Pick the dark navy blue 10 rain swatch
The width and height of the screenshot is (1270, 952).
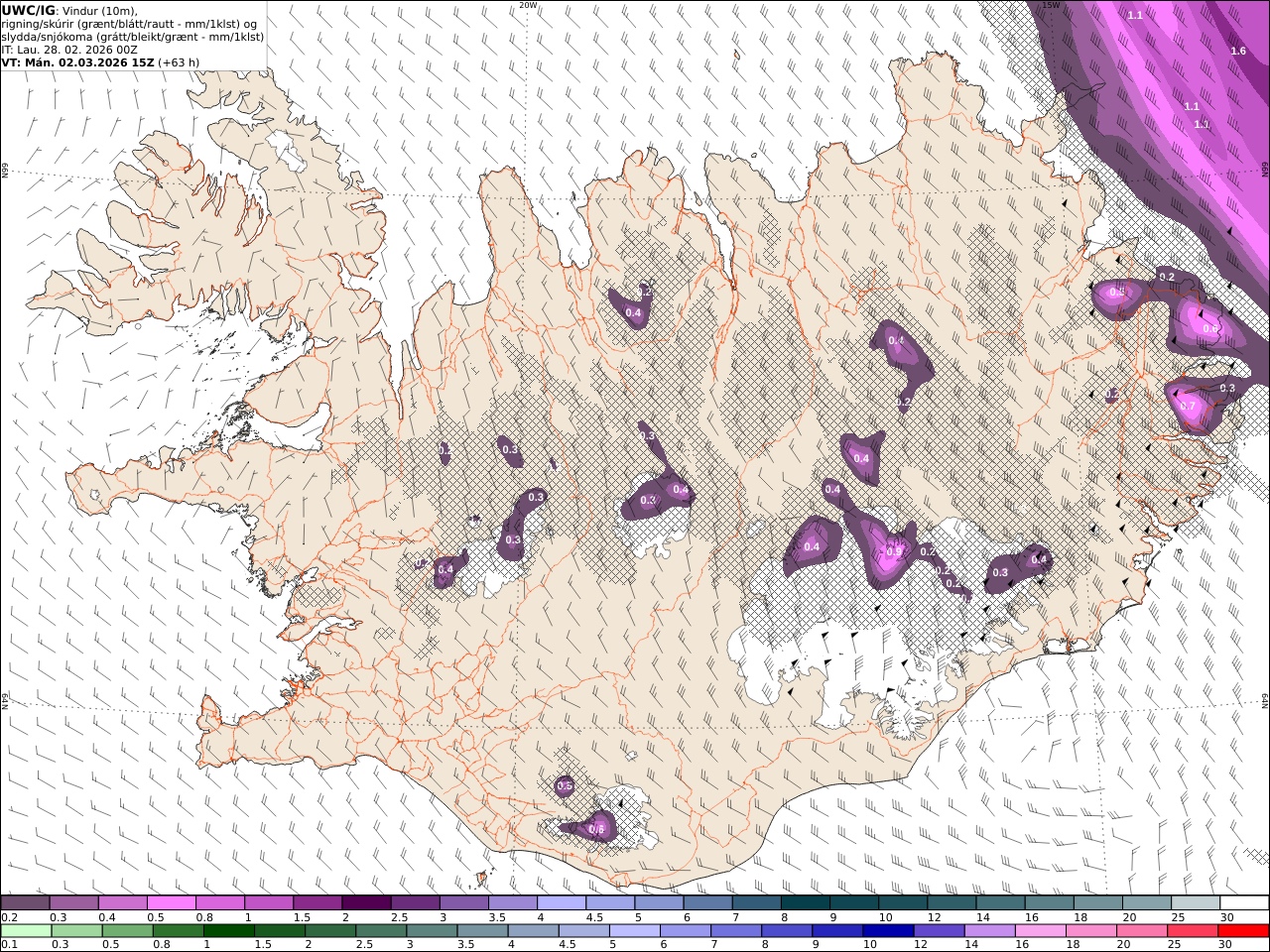[887, 931]
